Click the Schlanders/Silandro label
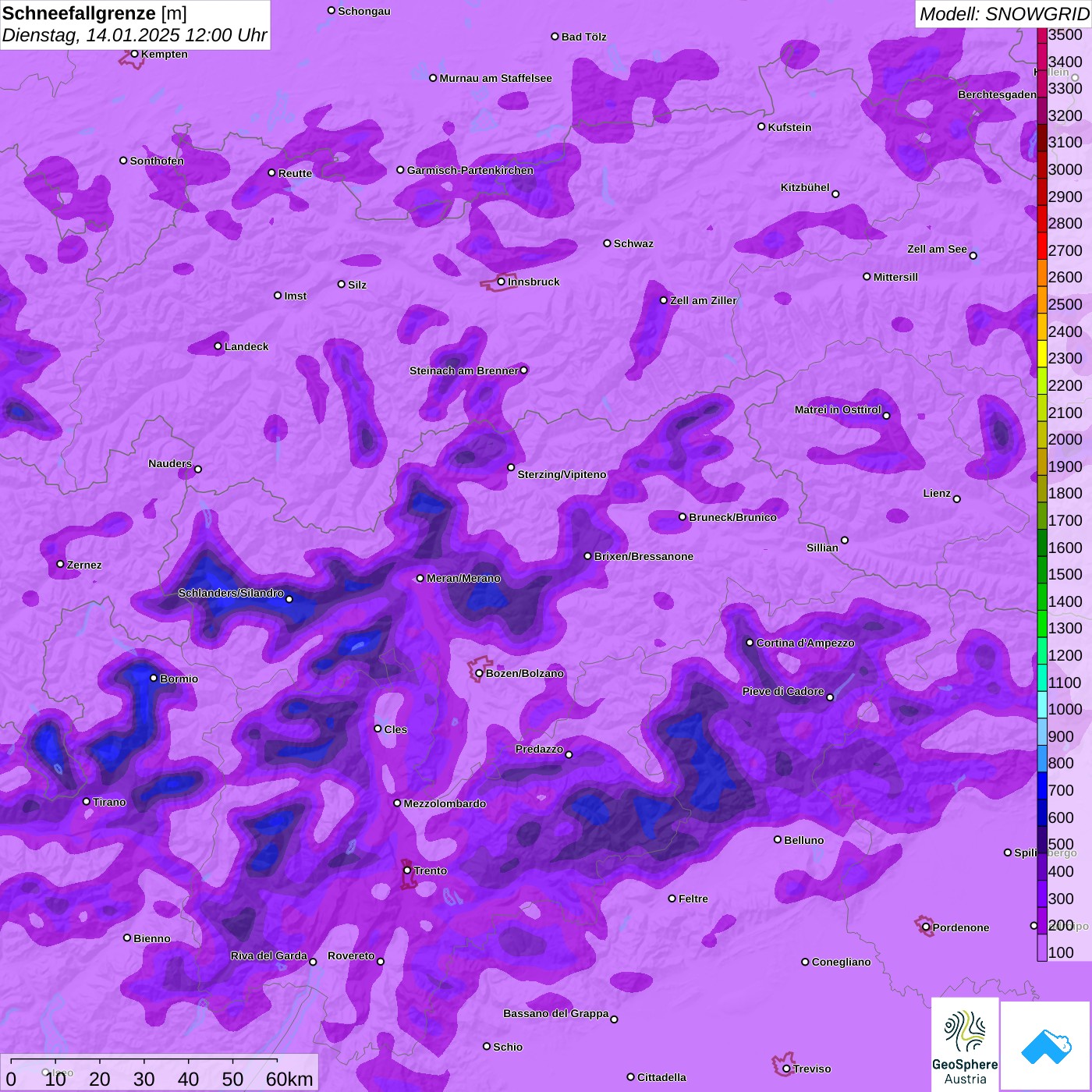The image size is (1092, 1092). 231,593
